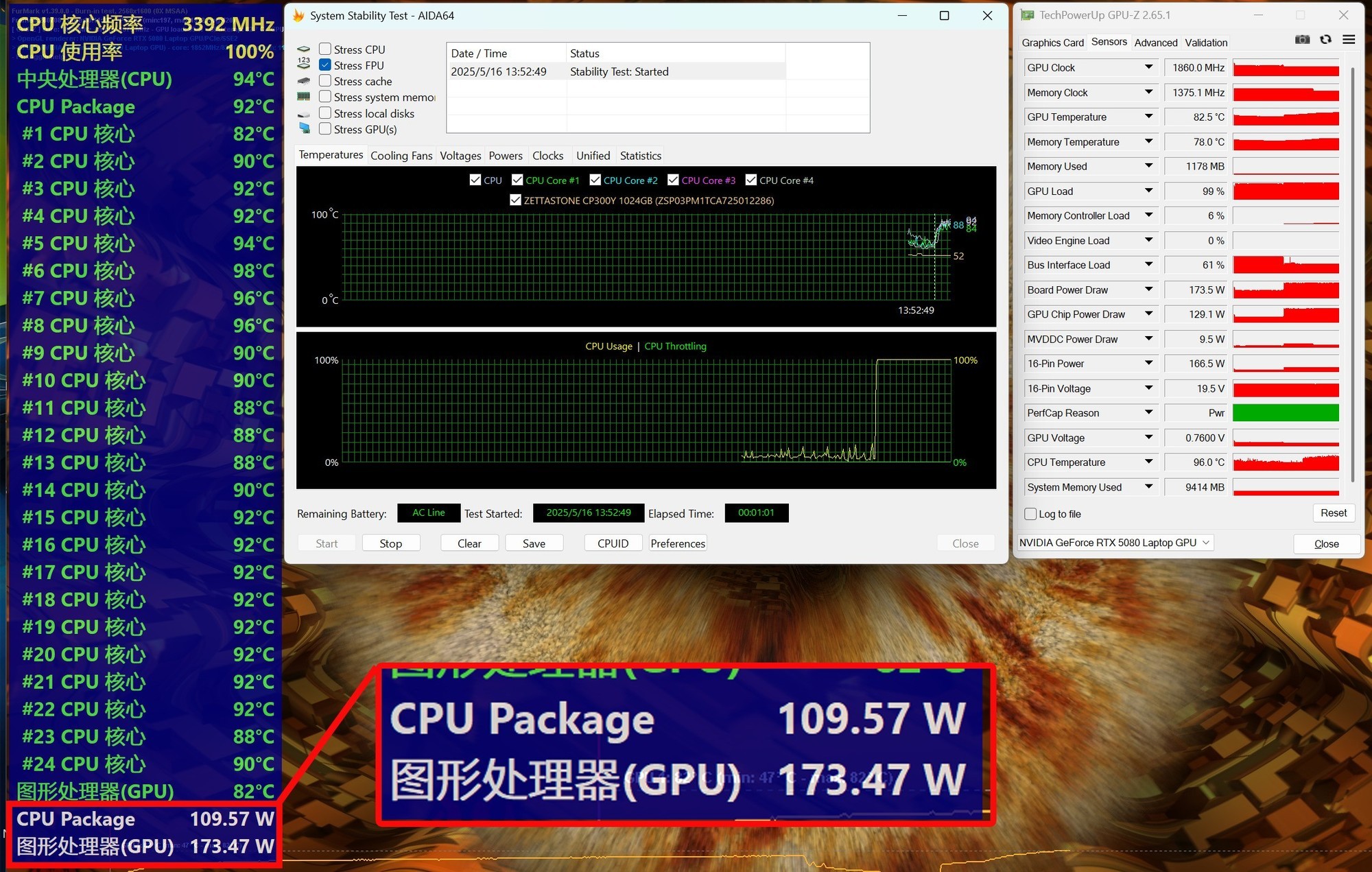Open the GPU Temperature sensor dropdown
The width and height of the screenshot is (1372, 872).
(1148, 117)
